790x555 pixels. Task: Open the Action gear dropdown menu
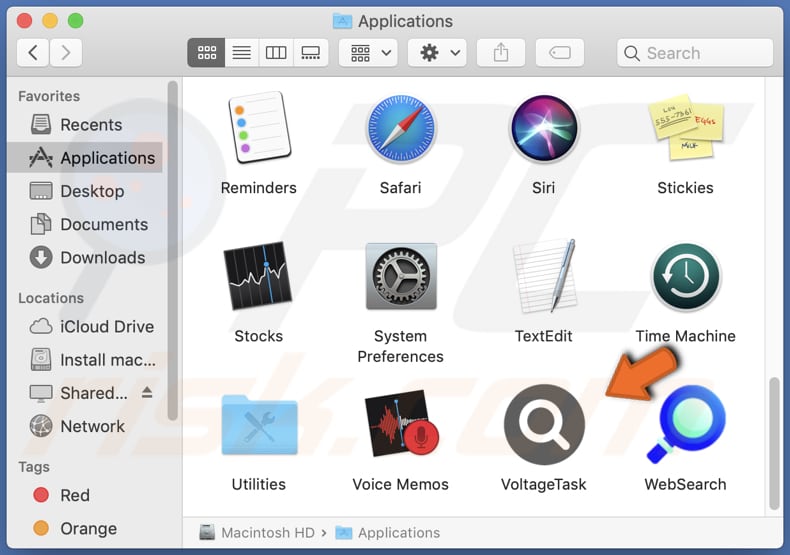(x=437, y=52)
